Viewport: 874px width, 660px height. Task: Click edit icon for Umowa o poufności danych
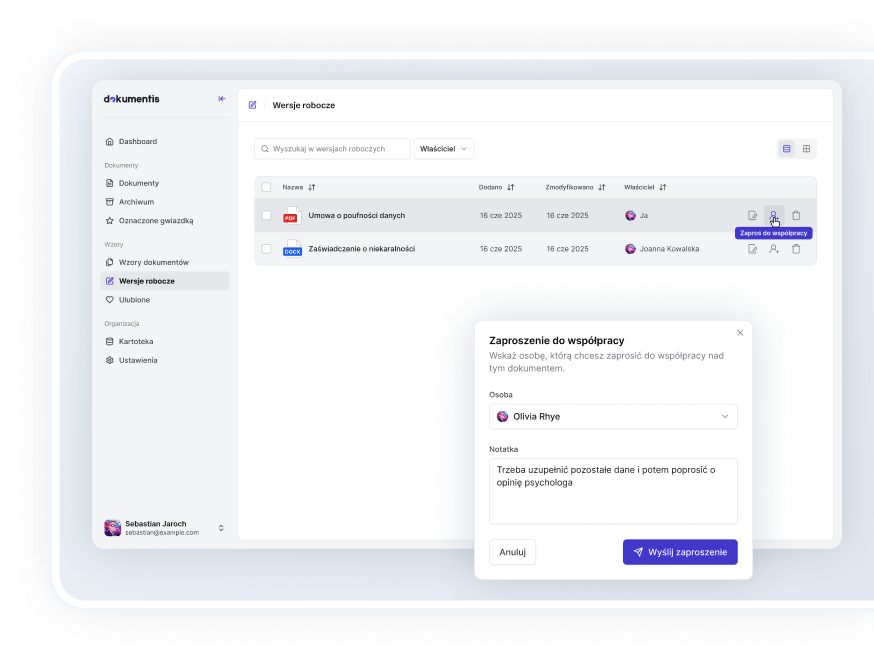[752, 215]
